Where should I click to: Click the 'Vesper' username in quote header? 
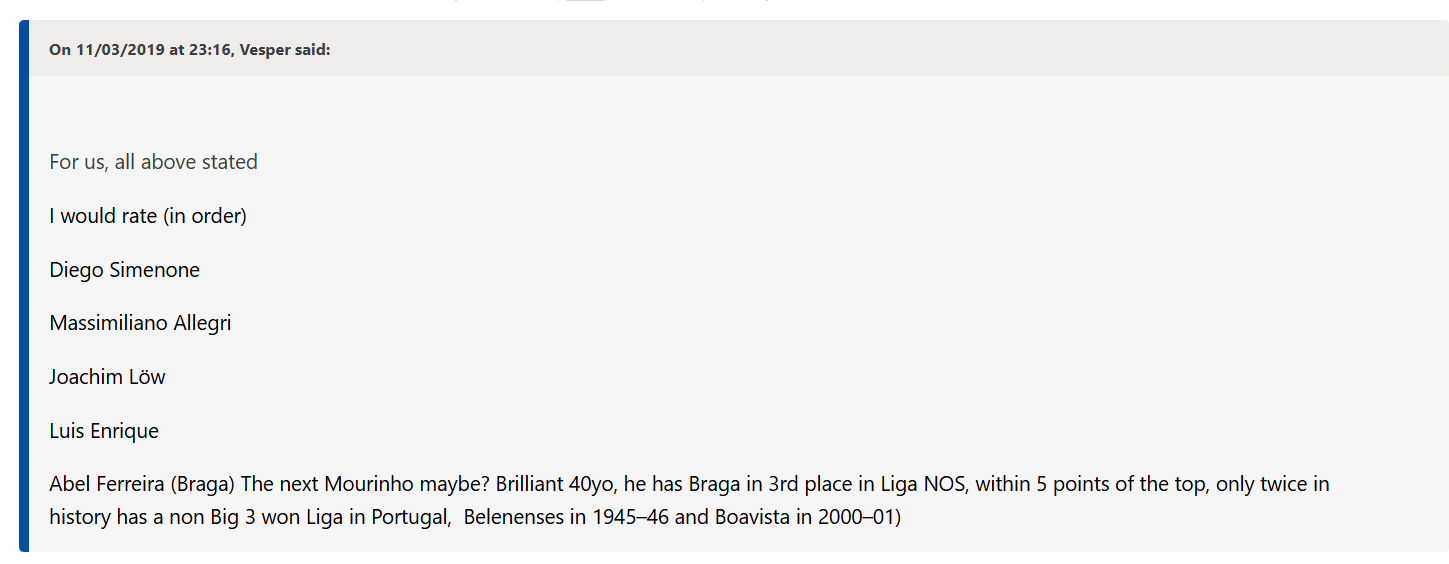point(264,50)
